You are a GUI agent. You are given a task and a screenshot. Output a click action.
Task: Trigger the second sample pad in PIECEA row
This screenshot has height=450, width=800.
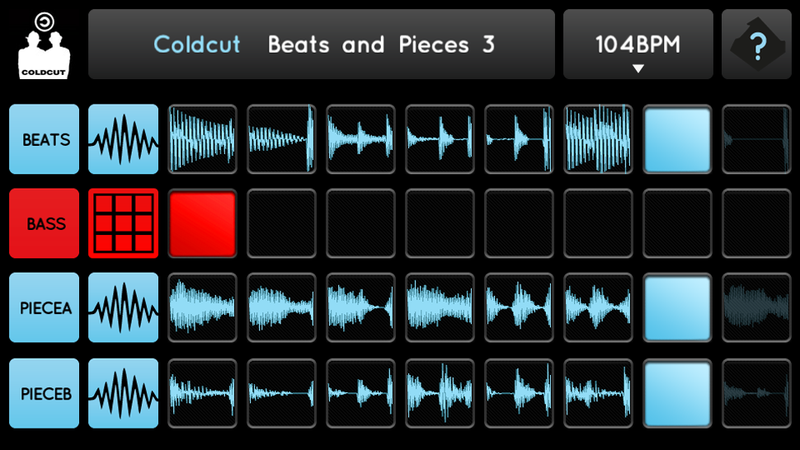tap(282, 308)
